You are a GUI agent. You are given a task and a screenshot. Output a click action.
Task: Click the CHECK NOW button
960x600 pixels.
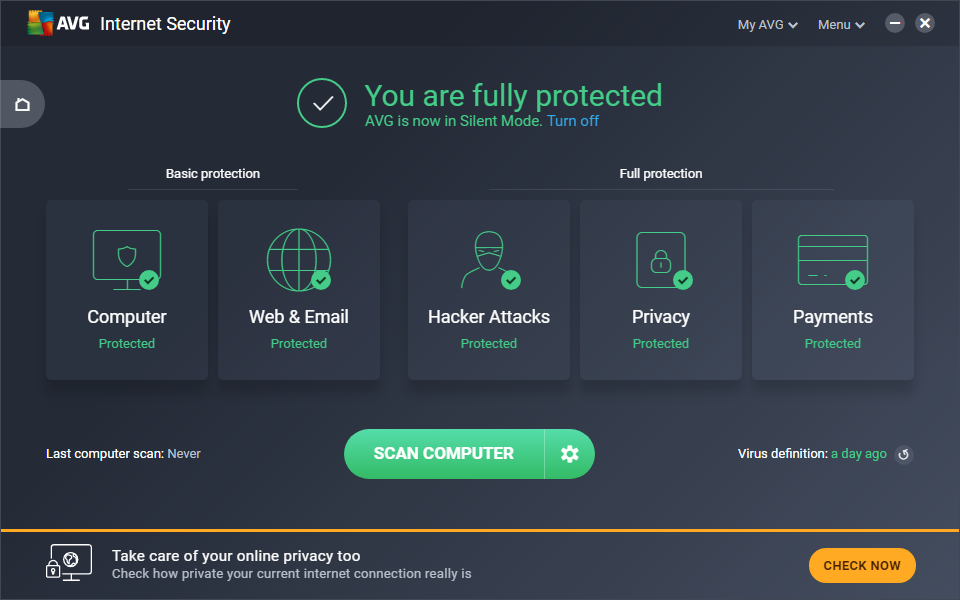click(x=862, y=565)
